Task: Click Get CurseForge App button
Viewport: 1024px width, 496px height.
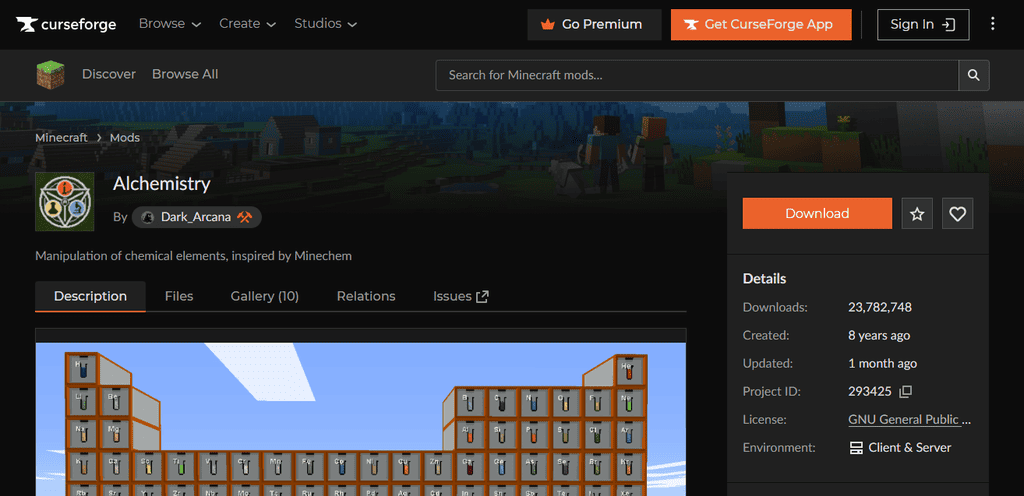Action: pos(761,25)
